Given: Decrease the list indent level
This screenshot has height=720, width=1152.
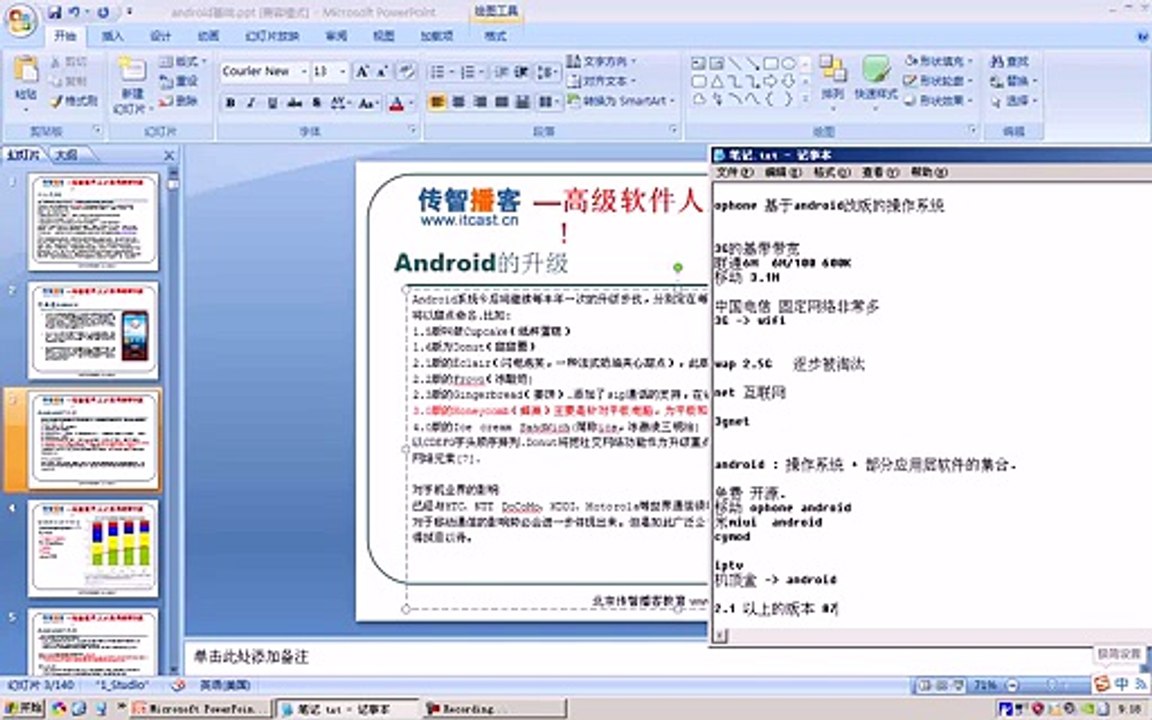Looking at the screenshot, I should click(500, 71).
